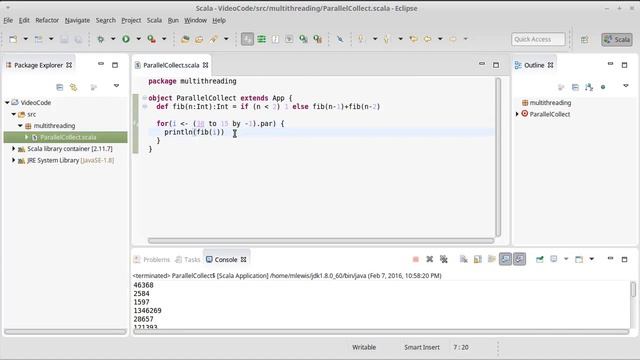
Task: Click the console vertical scrollbar
Action: [x=633, y=289]
